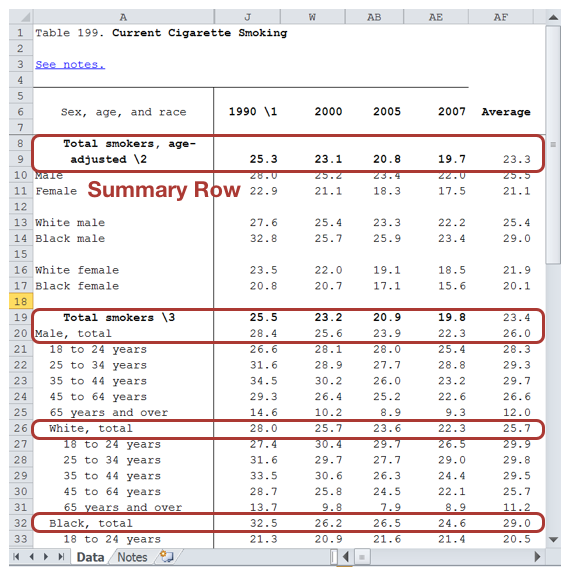The height and width of the screenshot is (576, 570).
Task: Select the highlighted row 18 header
Action: click(21, 302)
